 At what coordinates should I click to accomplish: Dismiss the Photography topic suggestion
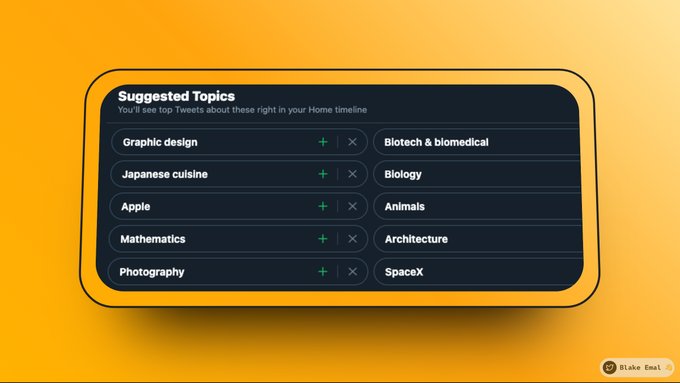353,272
